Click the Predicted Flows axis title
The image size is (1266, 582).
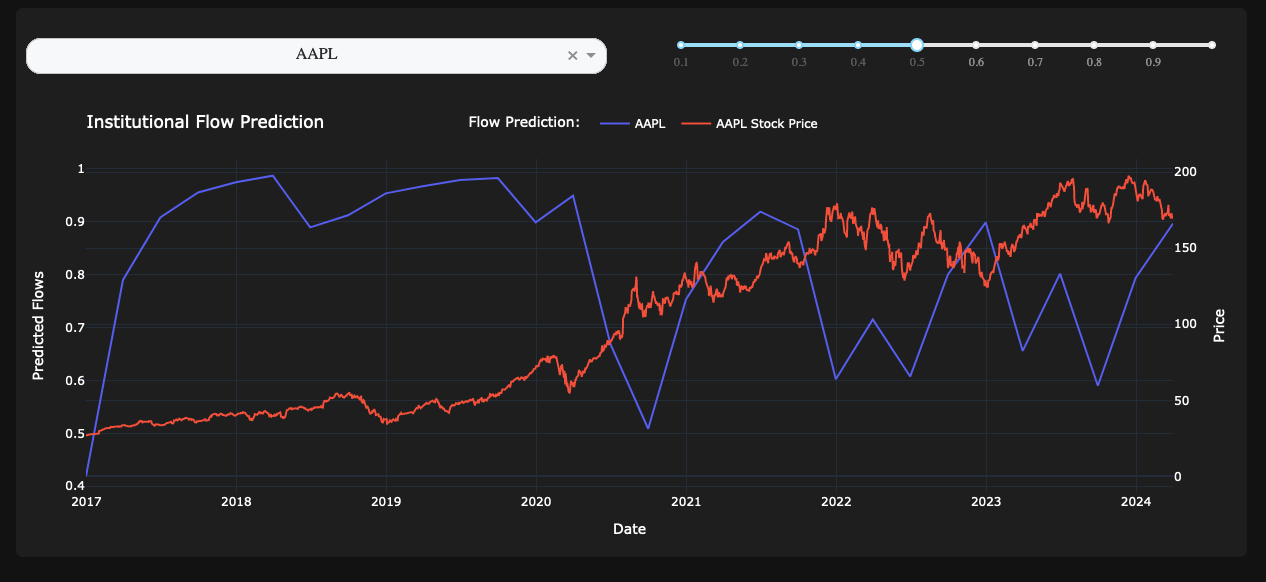tap(39, 326)
